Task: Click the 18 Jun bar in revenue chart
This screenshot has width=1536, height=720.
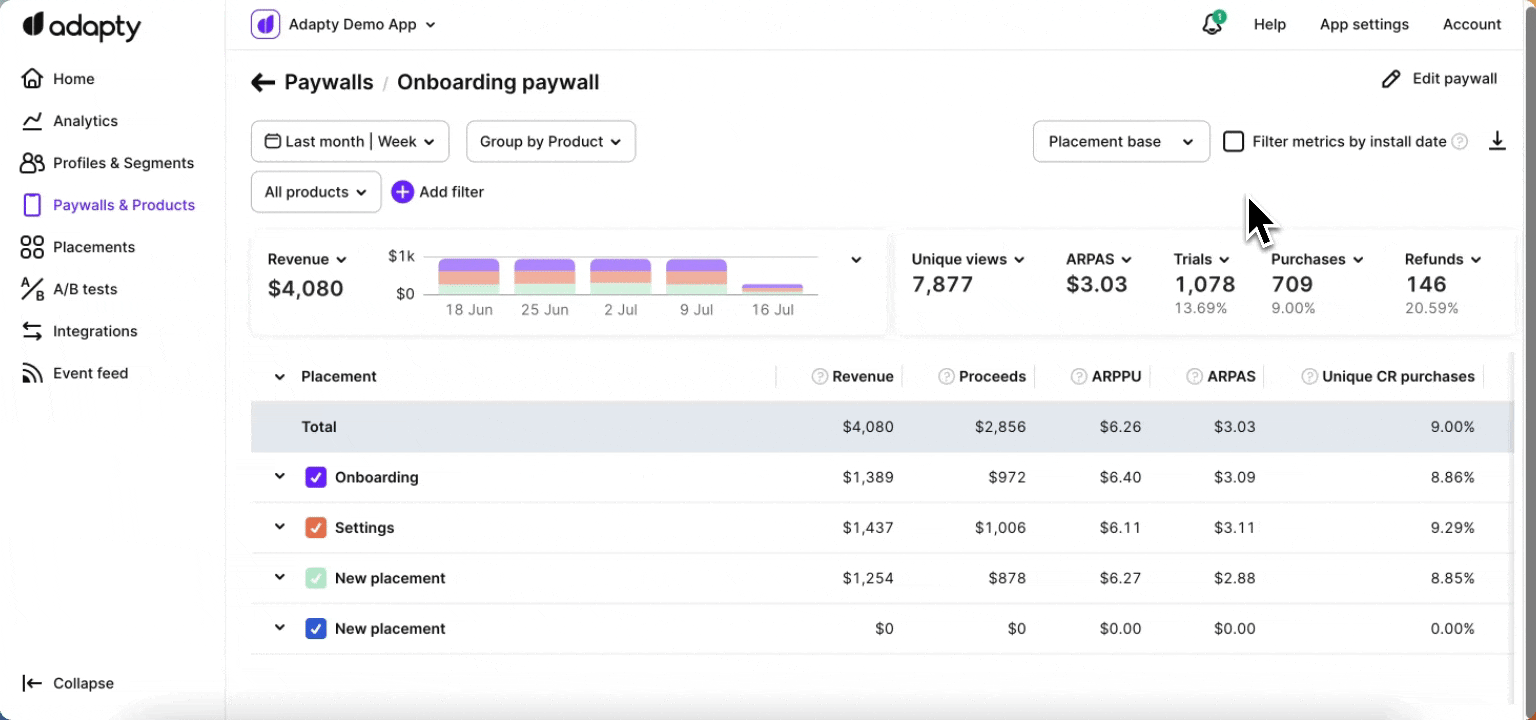Action: coord(469,276)
